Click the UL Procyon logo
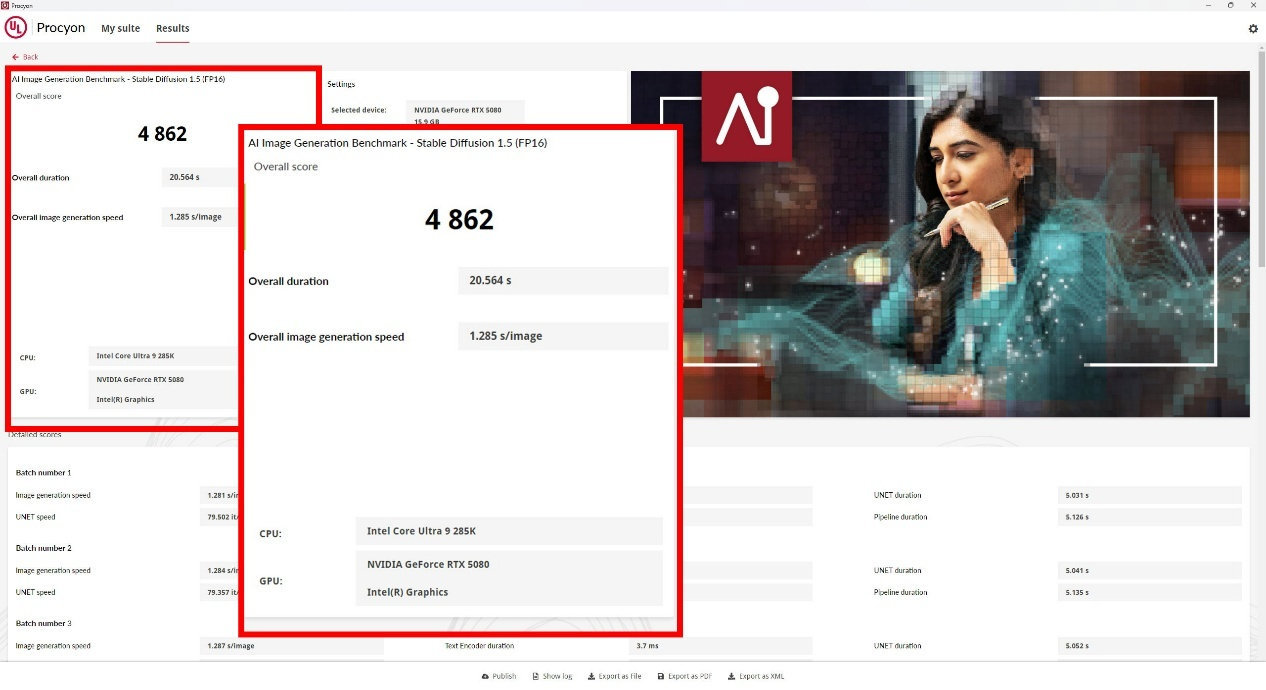This screenshot has height=690, width=1266. pos(16,28)
